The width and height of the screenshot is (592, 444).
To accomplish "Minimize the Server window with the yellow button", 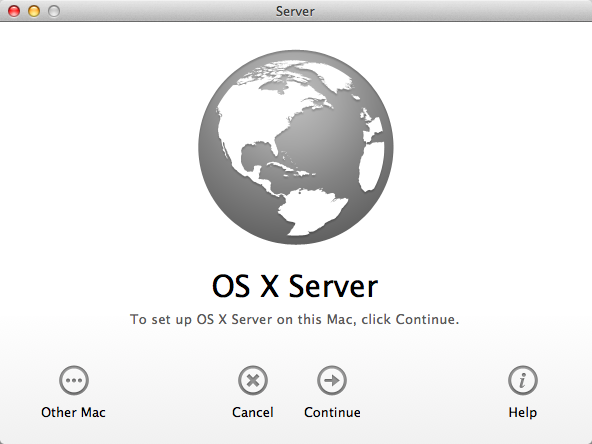I will coord(34,11).
